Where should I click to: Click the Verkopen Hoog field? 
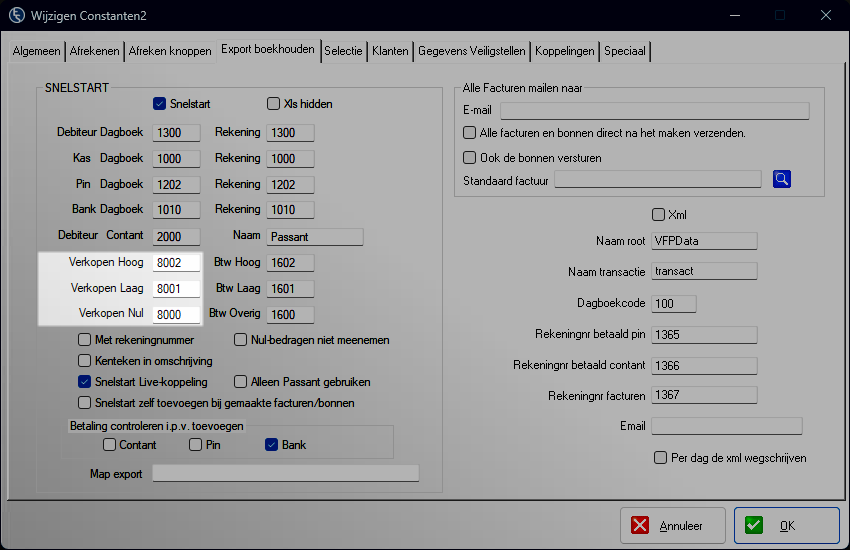coord(176,263)
